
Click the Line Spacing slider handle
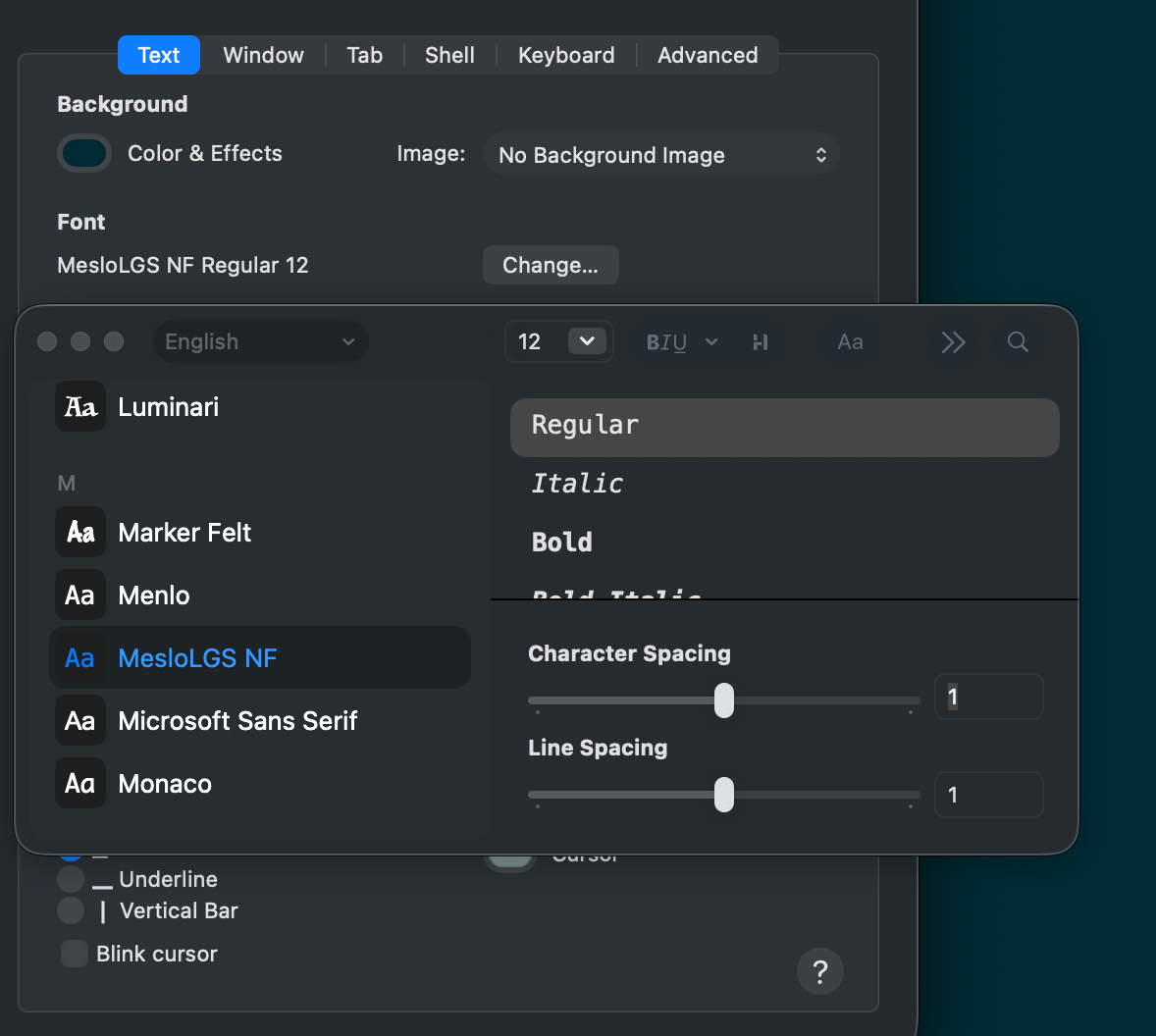click(724, 795)
